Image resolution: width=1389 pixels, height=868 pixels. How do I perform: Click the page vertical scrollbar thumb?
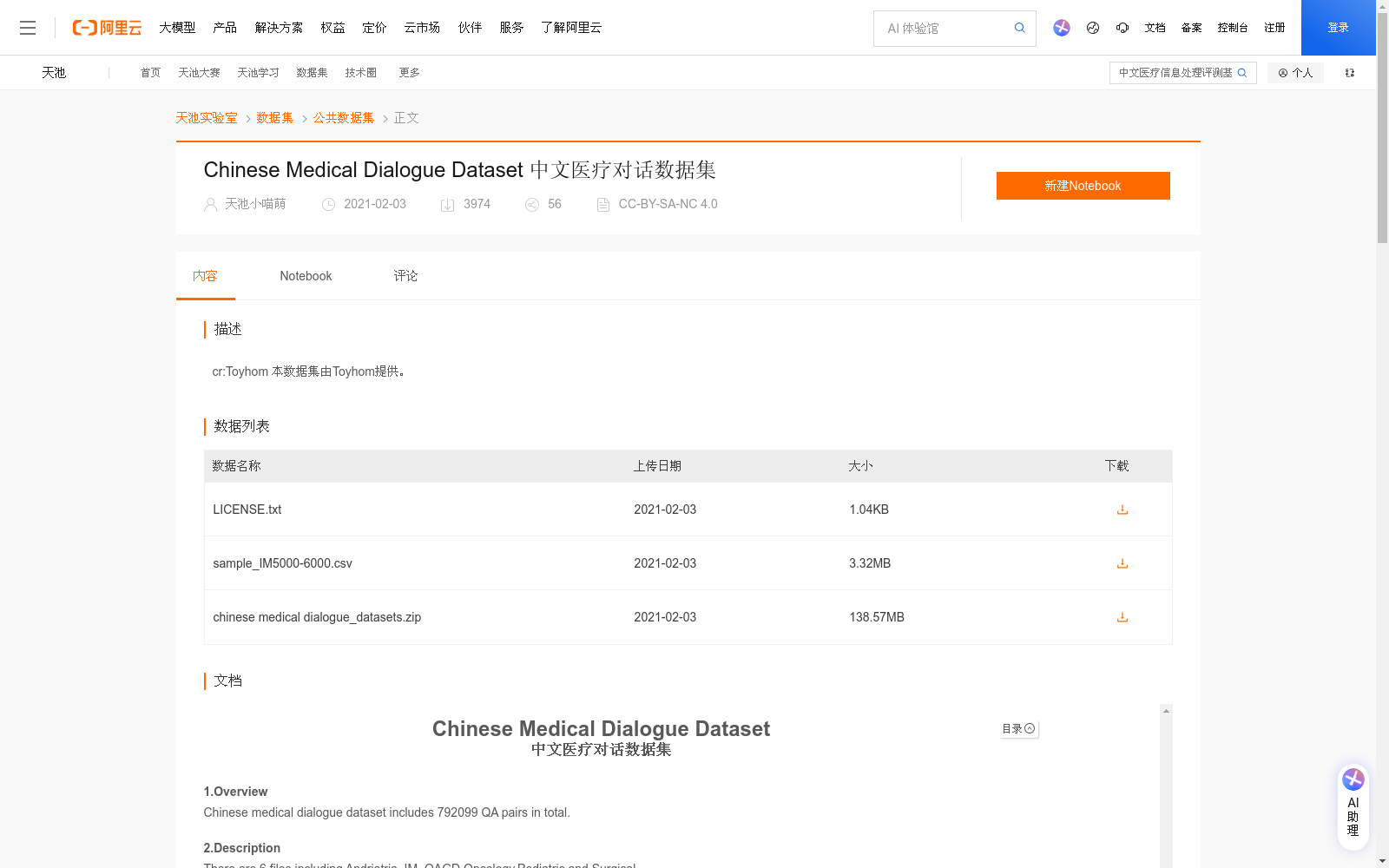(1382, 128)
